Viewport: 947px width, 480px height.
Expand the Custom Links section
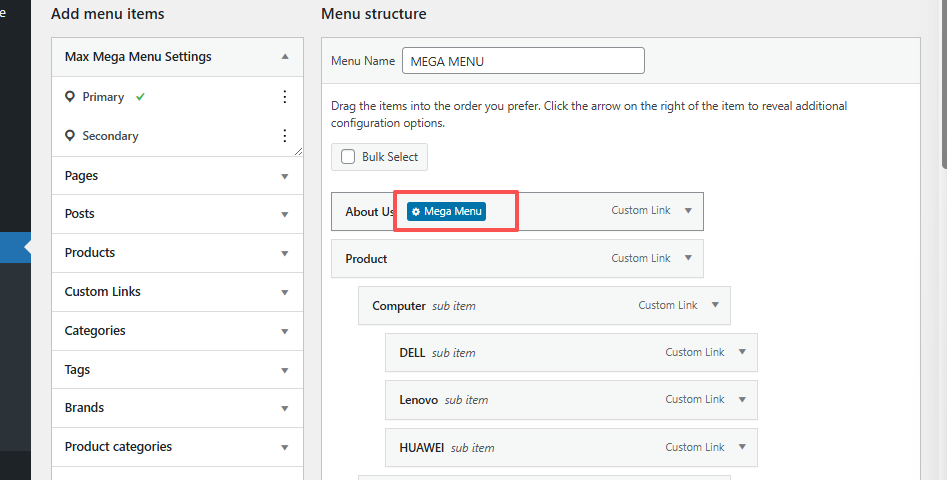(285, 293)
